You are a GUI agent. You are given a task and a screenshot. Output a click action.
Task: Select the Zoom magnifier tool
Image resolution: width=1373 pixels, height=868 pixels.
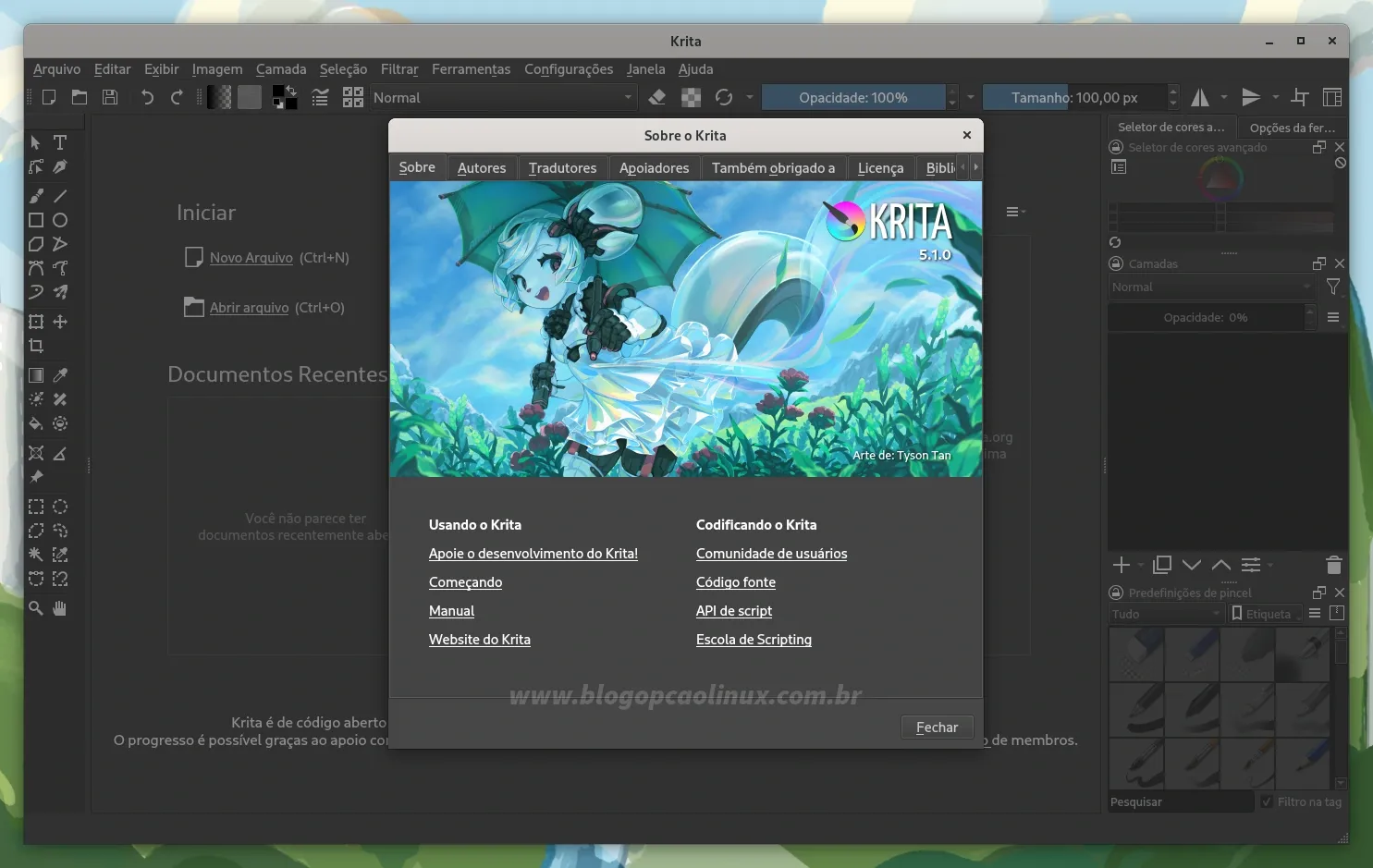pyautogui.click(x=36, y=608)
